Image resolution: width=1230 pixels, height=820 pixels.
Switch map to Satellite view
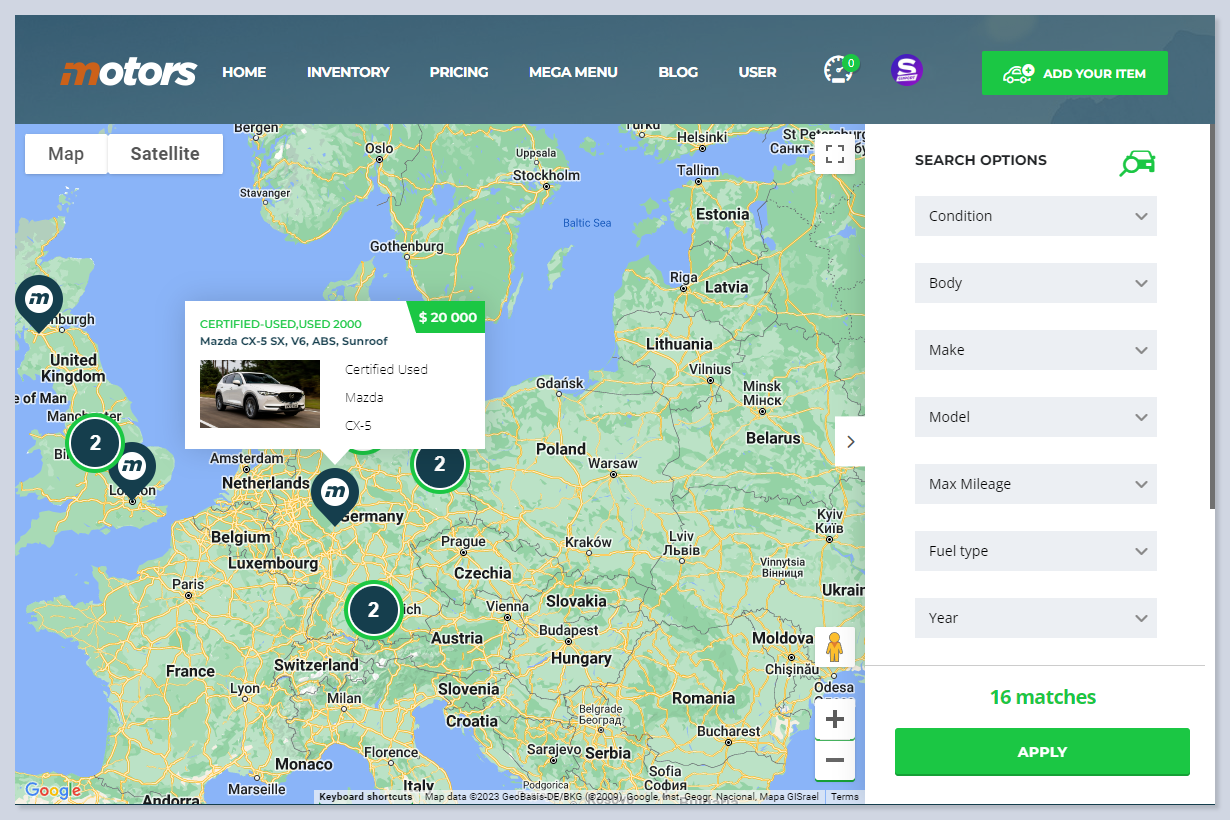tap(165, 154)
